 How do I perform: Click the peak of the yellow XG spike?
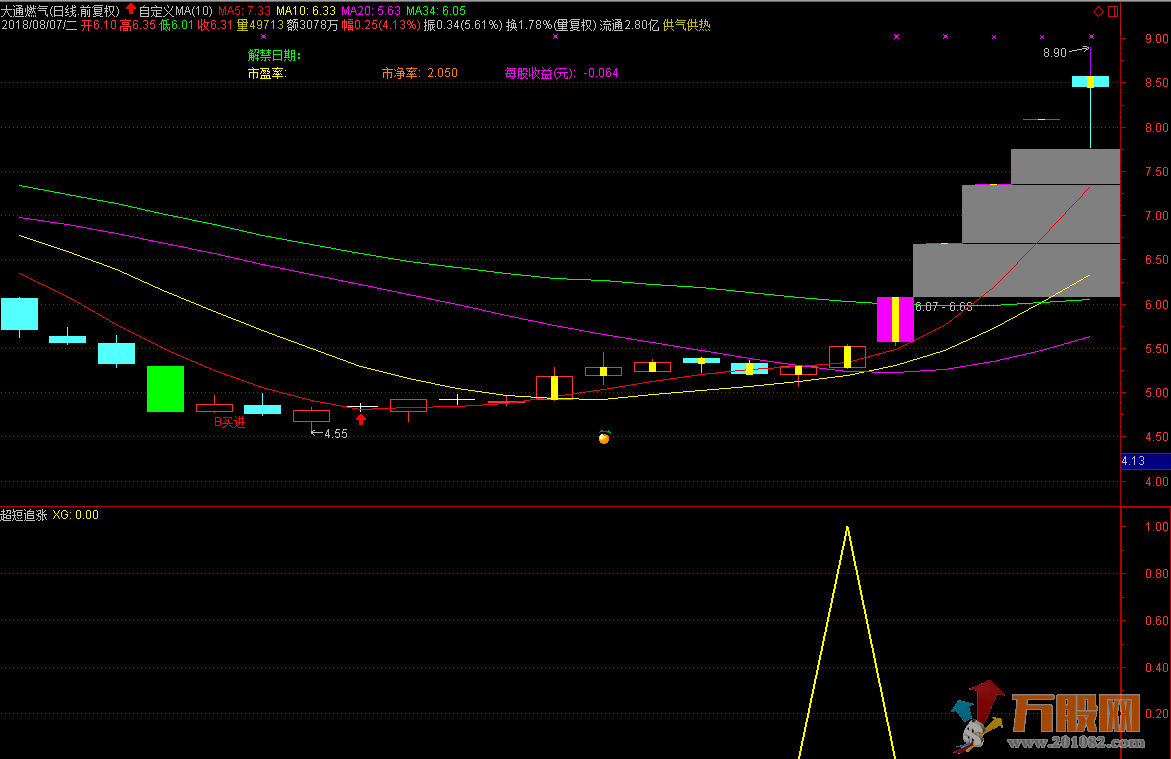[x=847, y=528]
